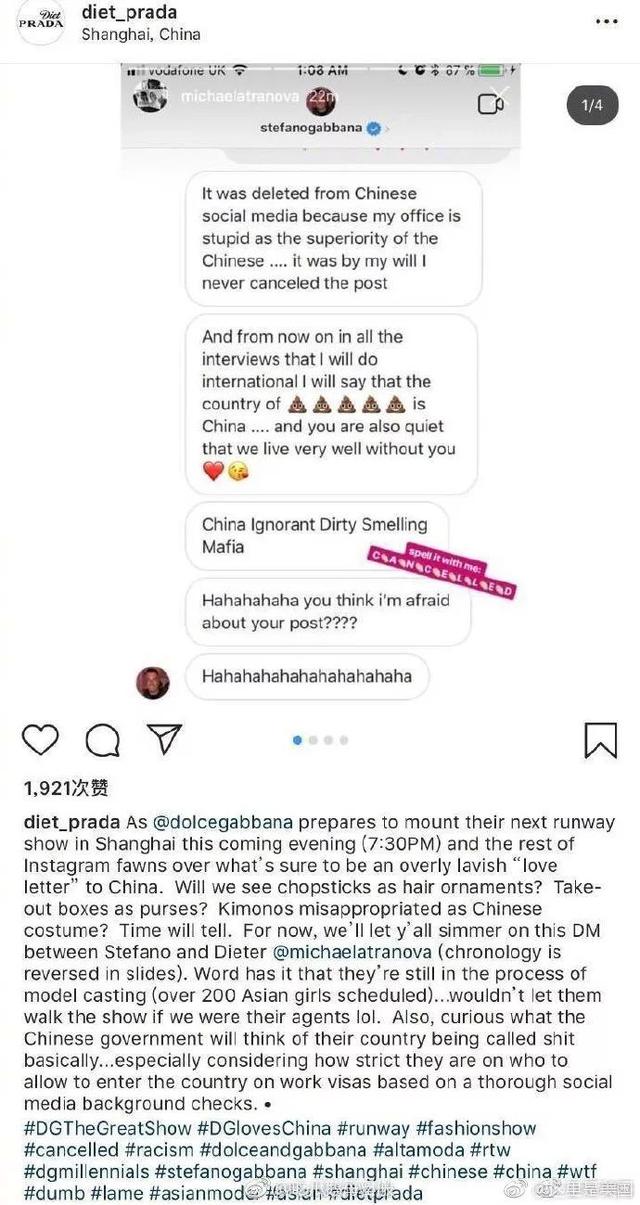Open diet_prada username in the header
The height and width of the screenshot is (1205, 640).
pos(129,13)
